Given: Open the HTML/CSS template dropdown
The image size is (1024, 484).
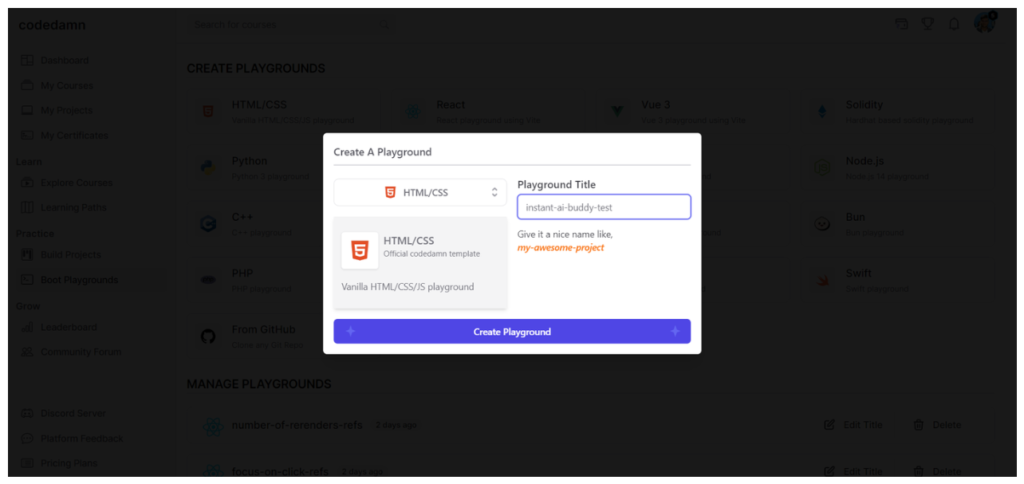Looking at the screenshot, I should click(420, 193).
